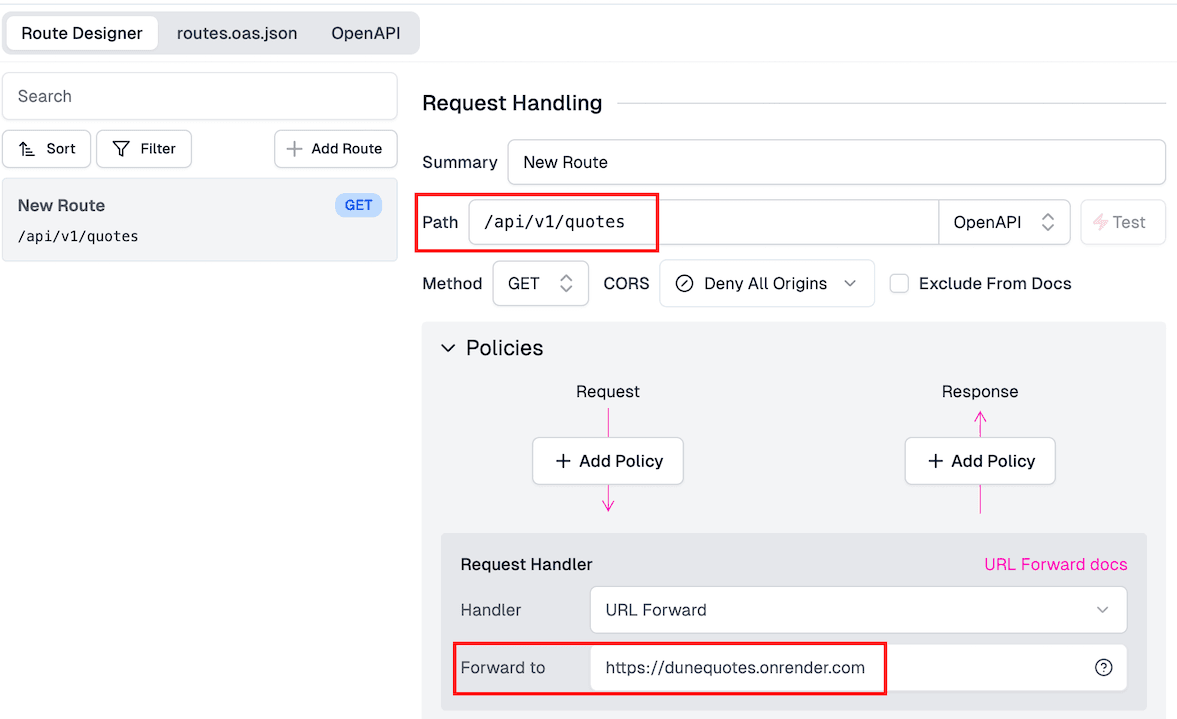
Task: Open the Filter options
Action: 144,149
